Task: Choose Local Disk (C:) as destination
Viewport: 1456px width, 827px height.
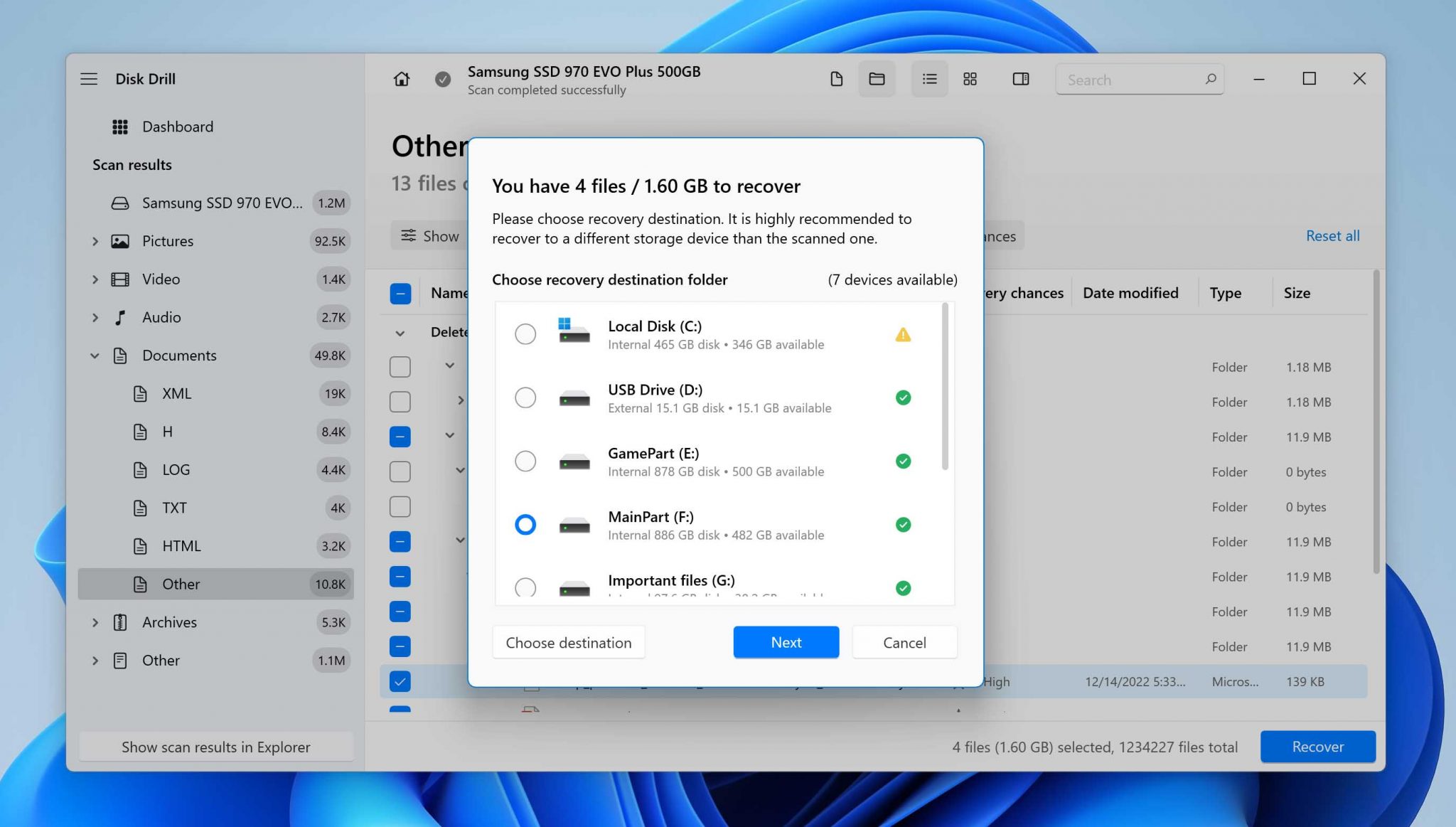Action: [525, 334]
